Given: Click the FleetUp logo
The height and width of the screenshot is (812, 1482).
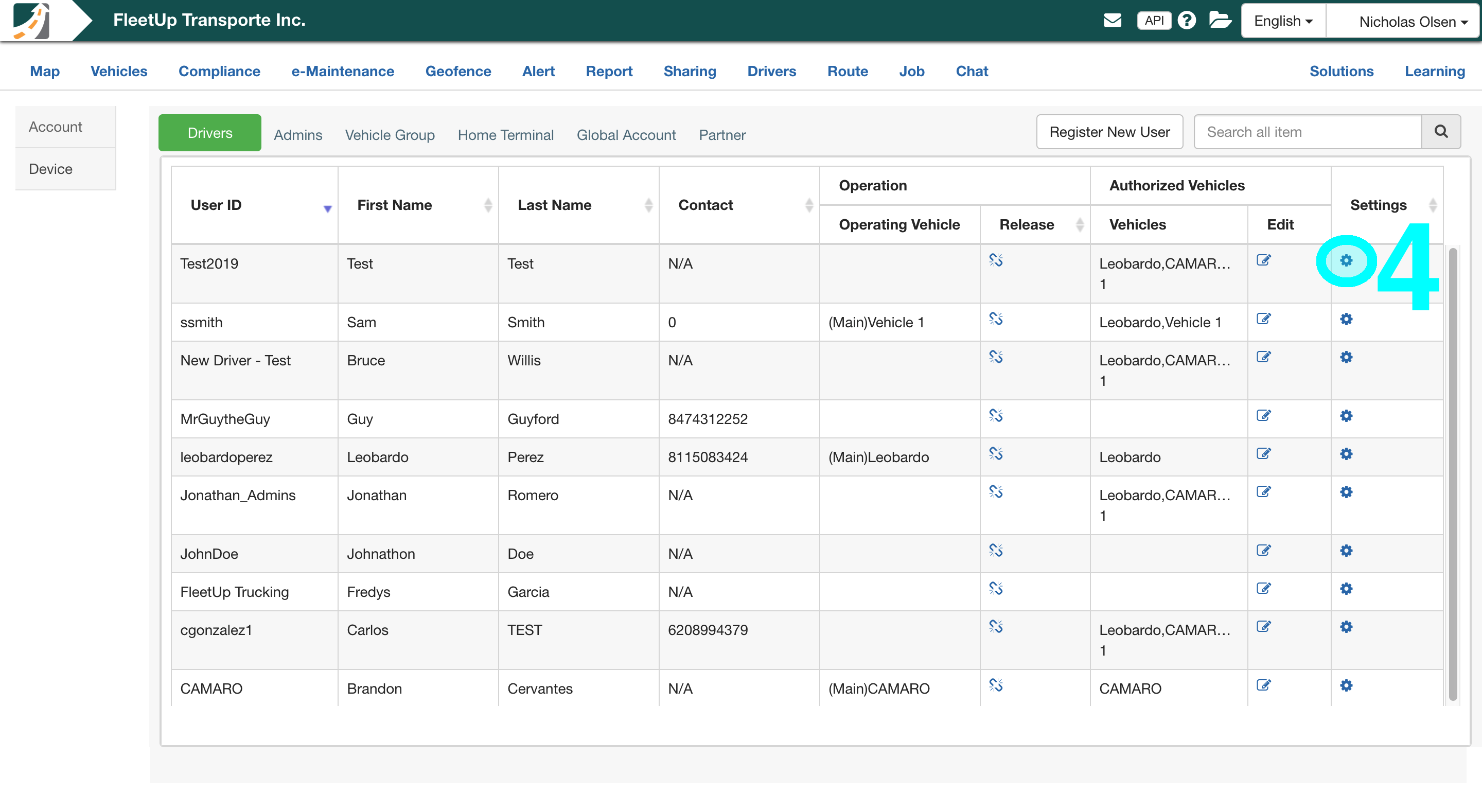Looking at the screenshot, I should (x=31, y=21).
